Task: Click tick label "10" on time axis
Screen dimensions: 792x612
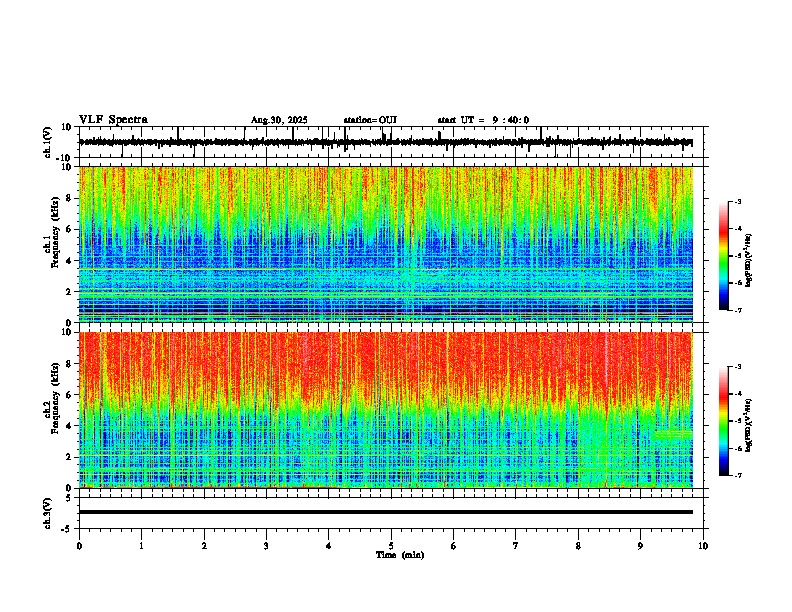Action: click(x=703, y=546)
